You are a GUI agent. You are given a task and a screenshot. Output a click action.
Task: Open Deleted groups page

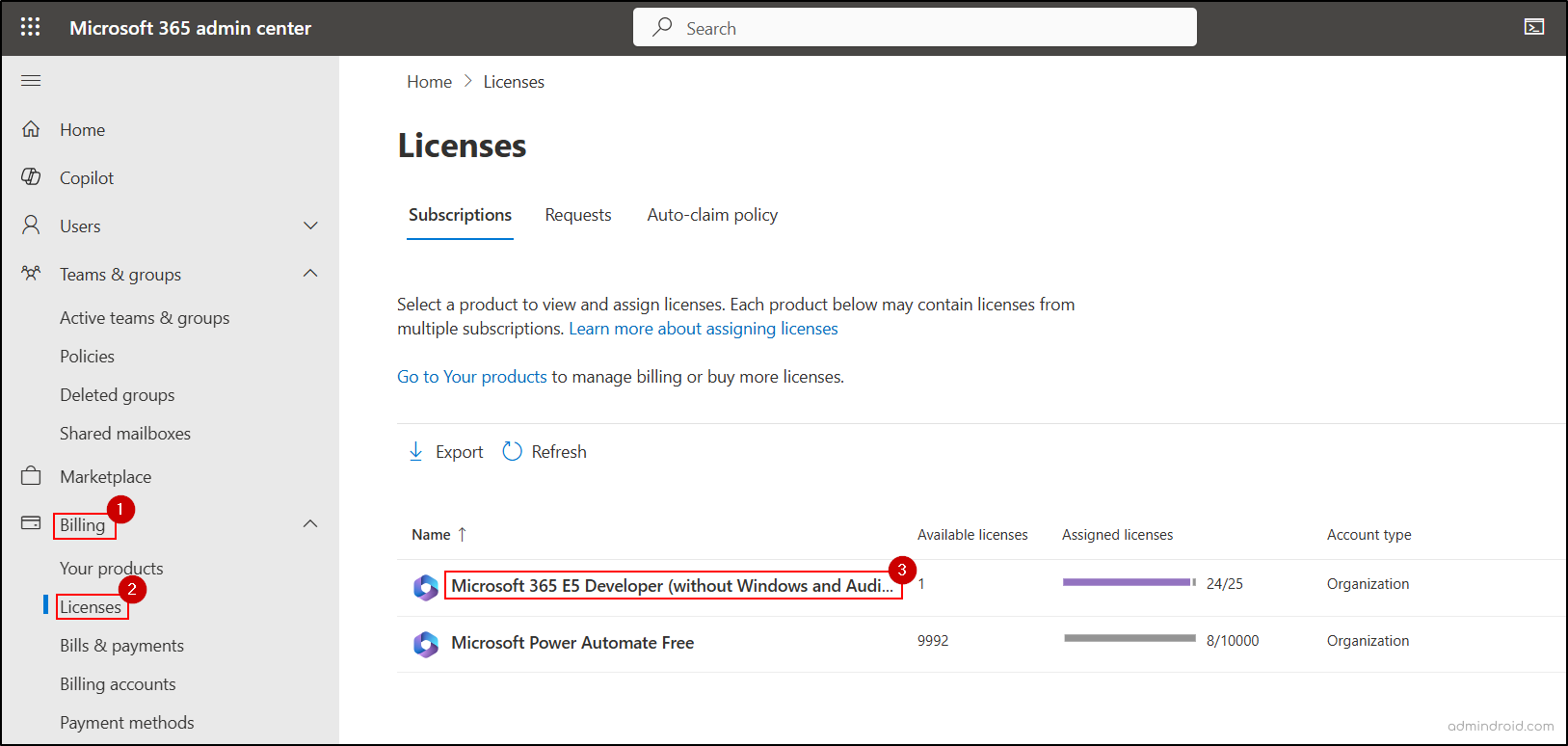(x=118, y=394)
